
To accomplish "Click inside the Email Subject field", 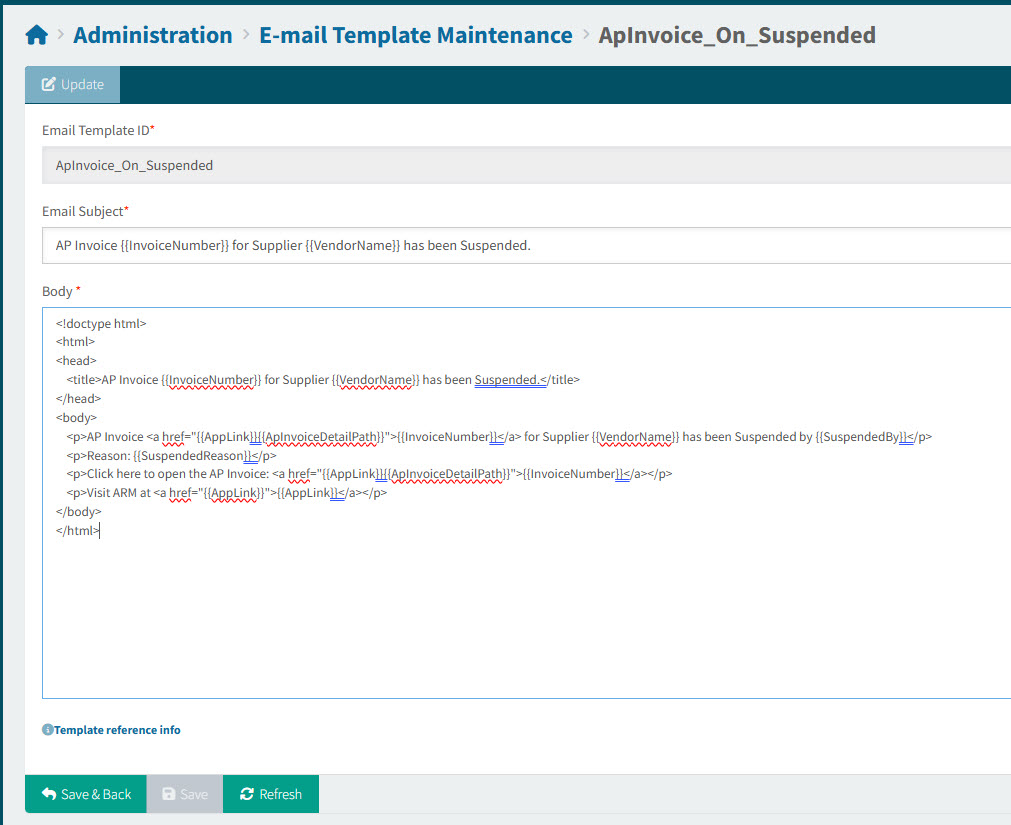I will 400,245.
